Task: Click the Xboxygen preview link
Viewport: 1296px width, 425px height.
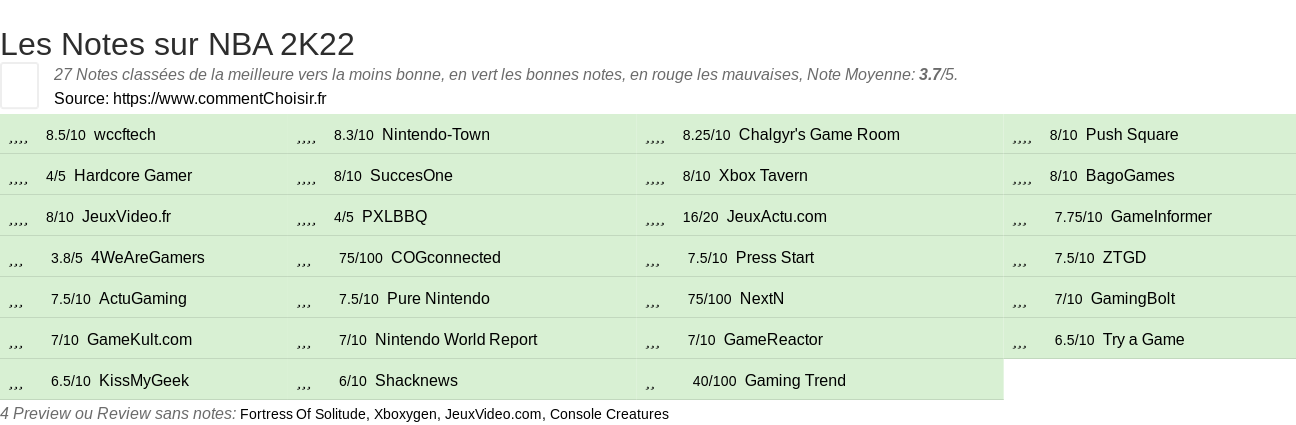Action: [405, 414]
